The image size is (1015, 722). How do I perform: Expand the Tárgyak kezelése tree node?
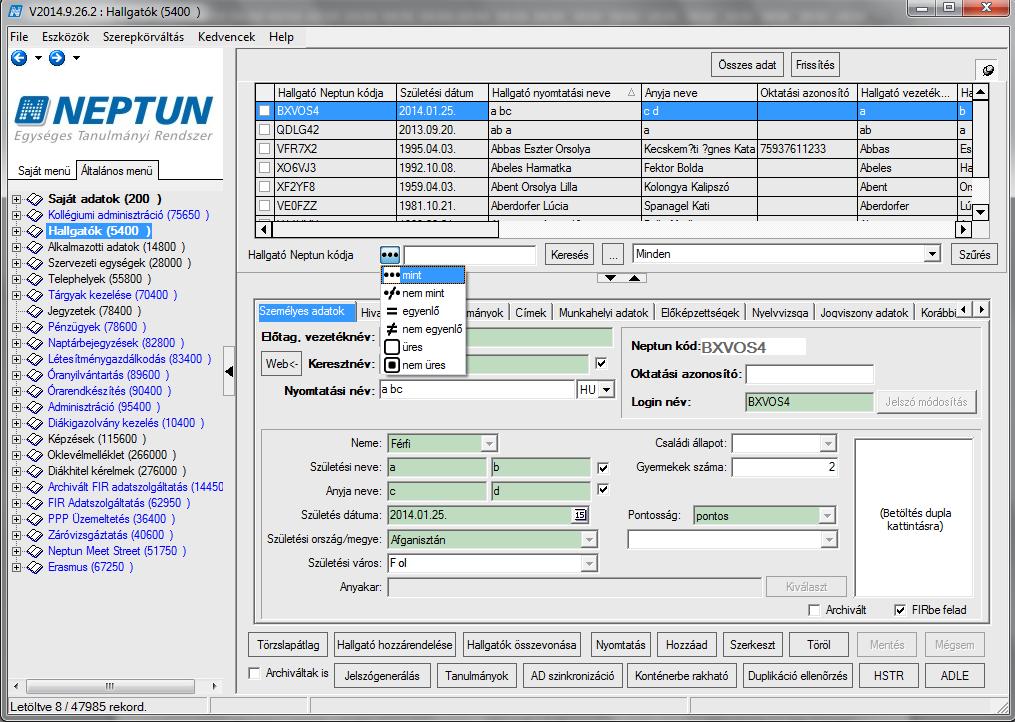(x=17, y=295)
